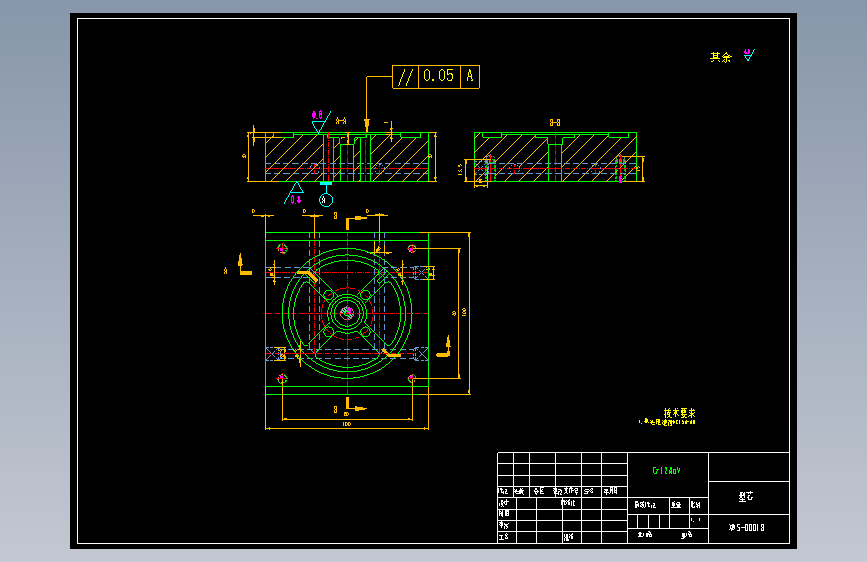Select the cyan datum A circle marker
Viewport: 867px width, 562px height.
point(326,200)
